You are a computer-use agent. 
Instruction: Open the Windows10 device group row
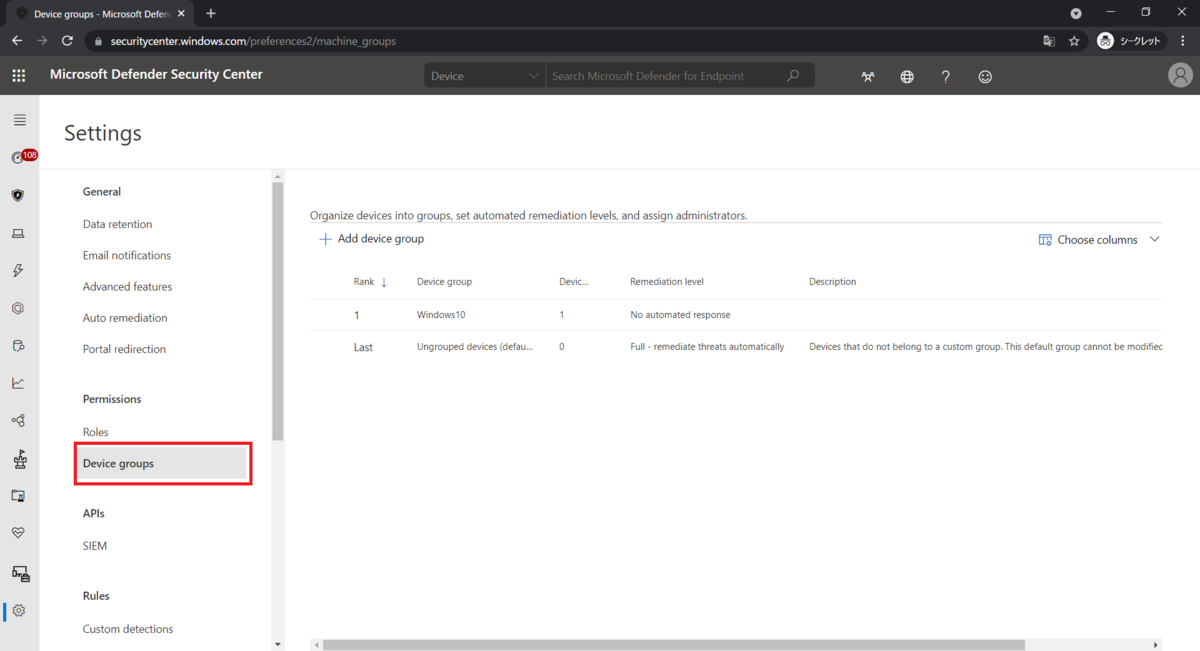tap(736, 315)
